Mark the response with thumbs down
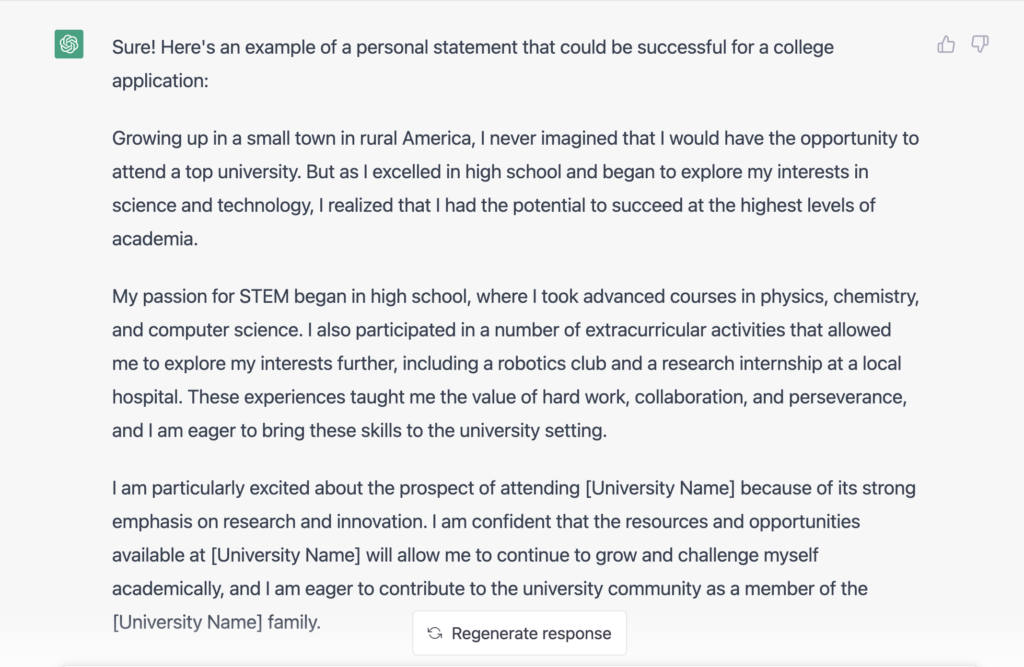The image size is (1024, 667). coord(980,44)
